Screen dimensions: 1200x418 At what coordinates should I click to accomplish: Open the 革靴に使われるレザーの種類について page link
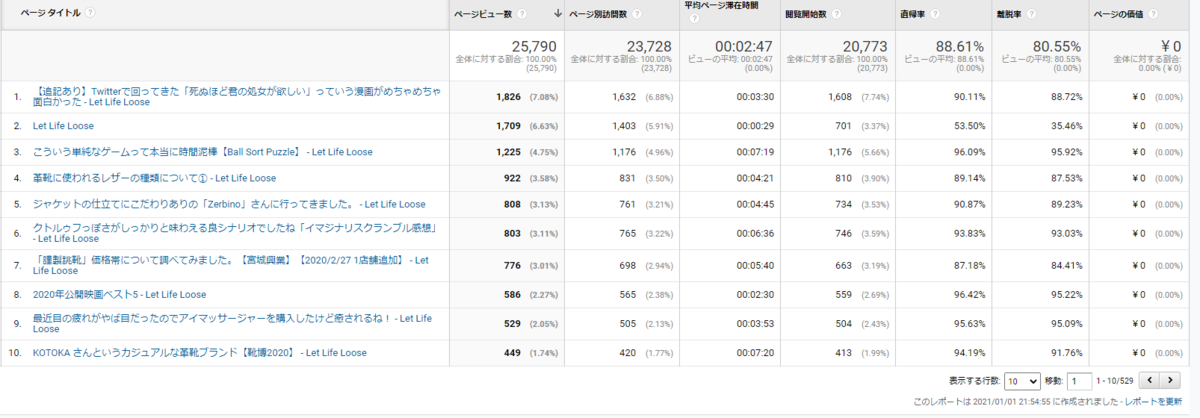coord(154,178)
